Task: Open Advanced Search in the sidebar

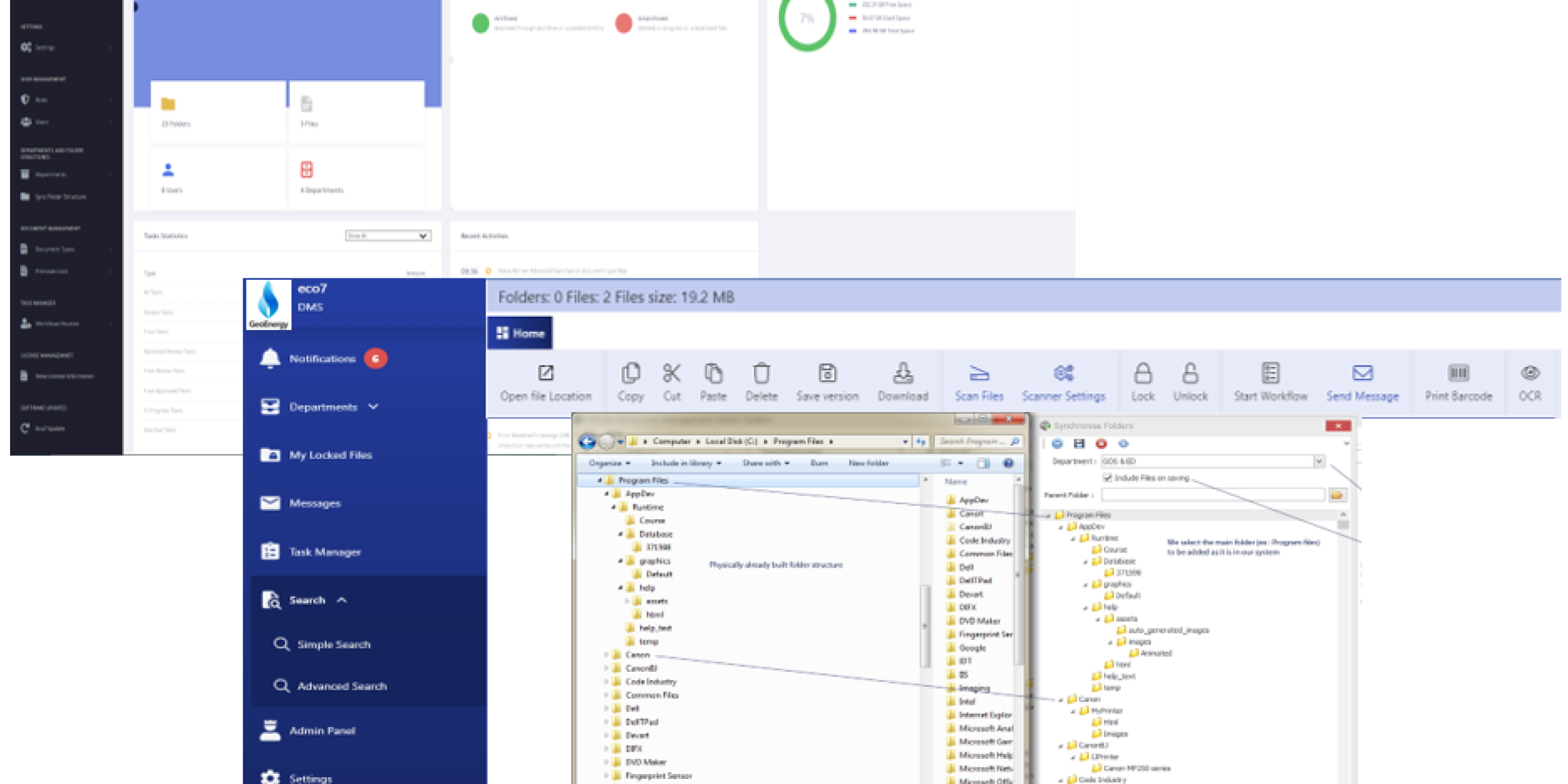Action: pos(341,686)
